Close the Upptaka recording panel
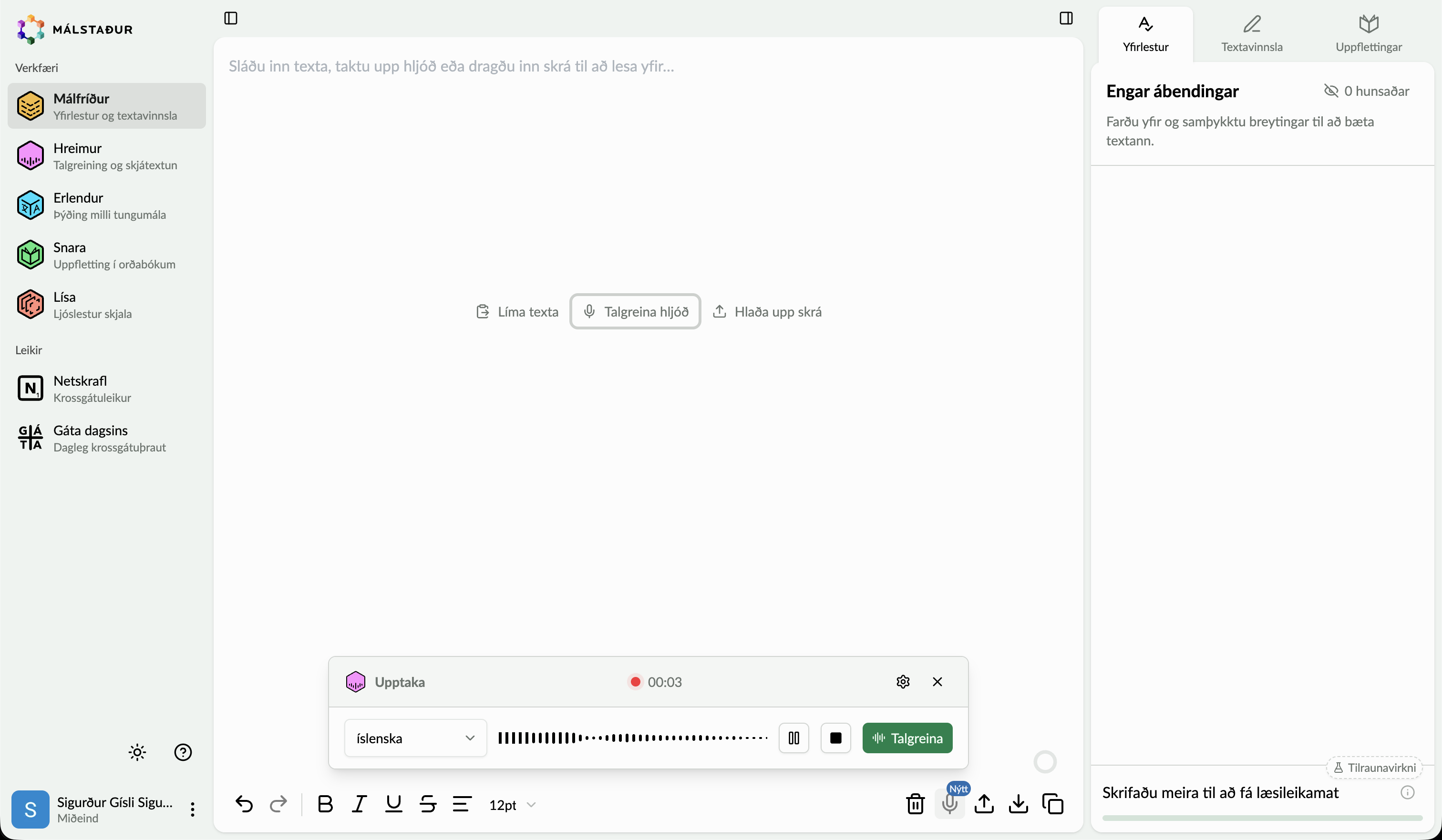 tap(937, 682)
